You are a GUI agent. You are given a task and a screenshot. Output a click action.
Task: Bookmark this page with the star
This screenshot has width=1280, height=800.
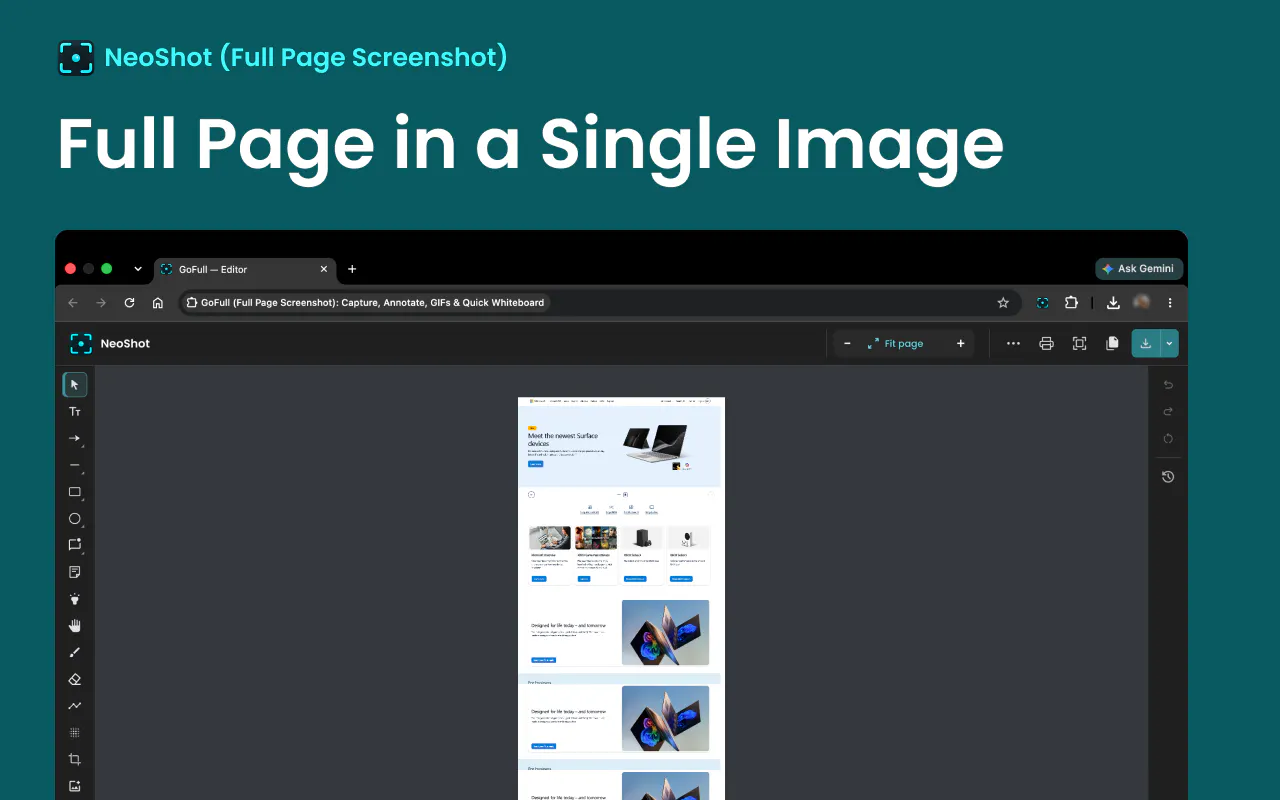tap(1003, 303)
